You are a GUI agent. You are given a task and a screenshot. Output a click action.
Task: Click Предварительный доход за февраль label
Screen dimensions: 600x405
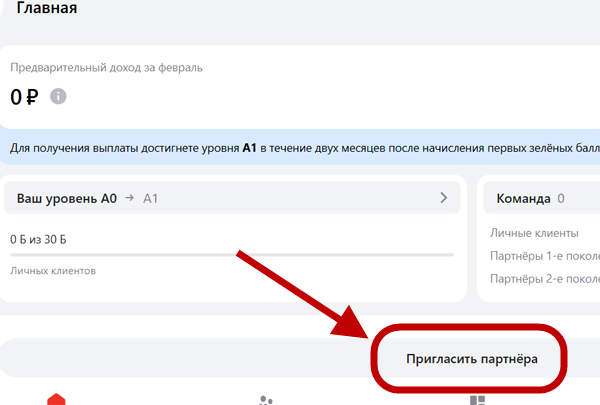[106, 68]
